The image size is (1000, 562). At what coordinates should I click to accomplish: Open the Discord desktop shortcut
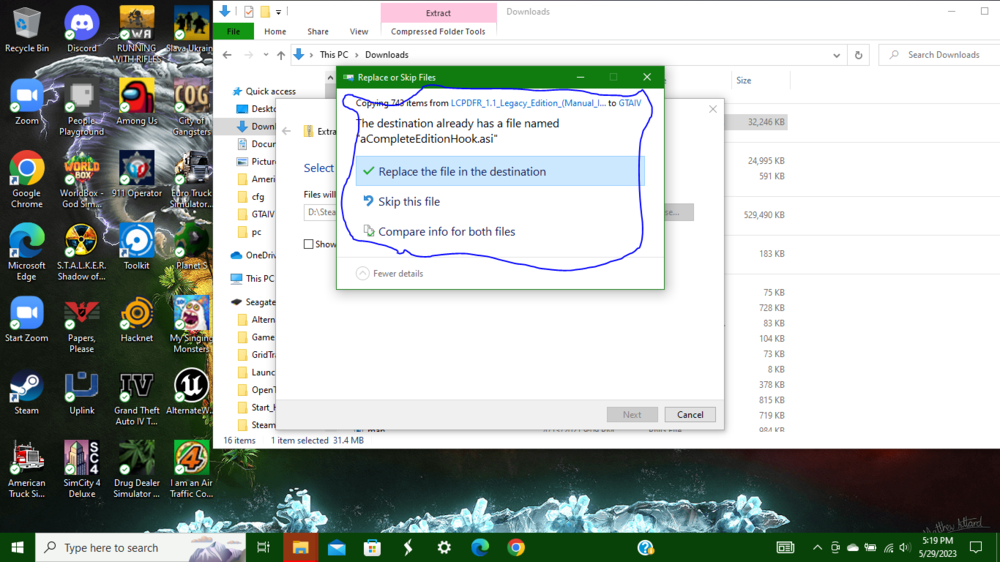click(x=82, y=29)
